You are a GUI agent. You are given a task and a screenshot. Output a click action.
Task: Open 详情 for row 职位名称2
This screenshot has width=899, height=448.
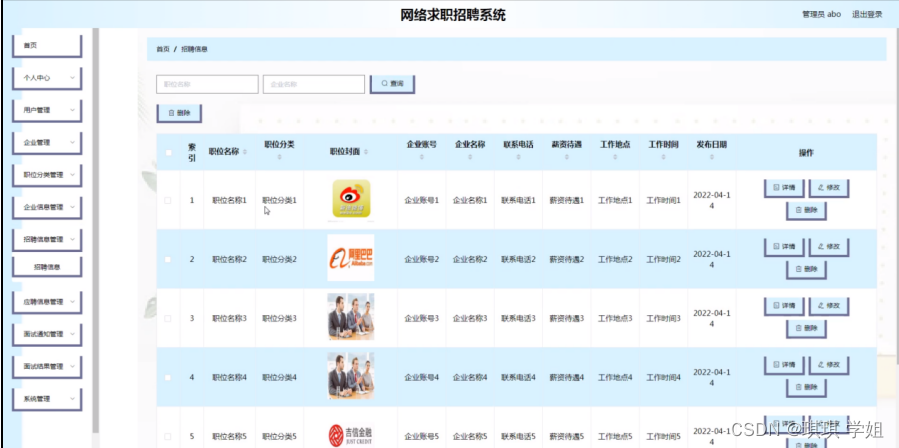point(784,247)
